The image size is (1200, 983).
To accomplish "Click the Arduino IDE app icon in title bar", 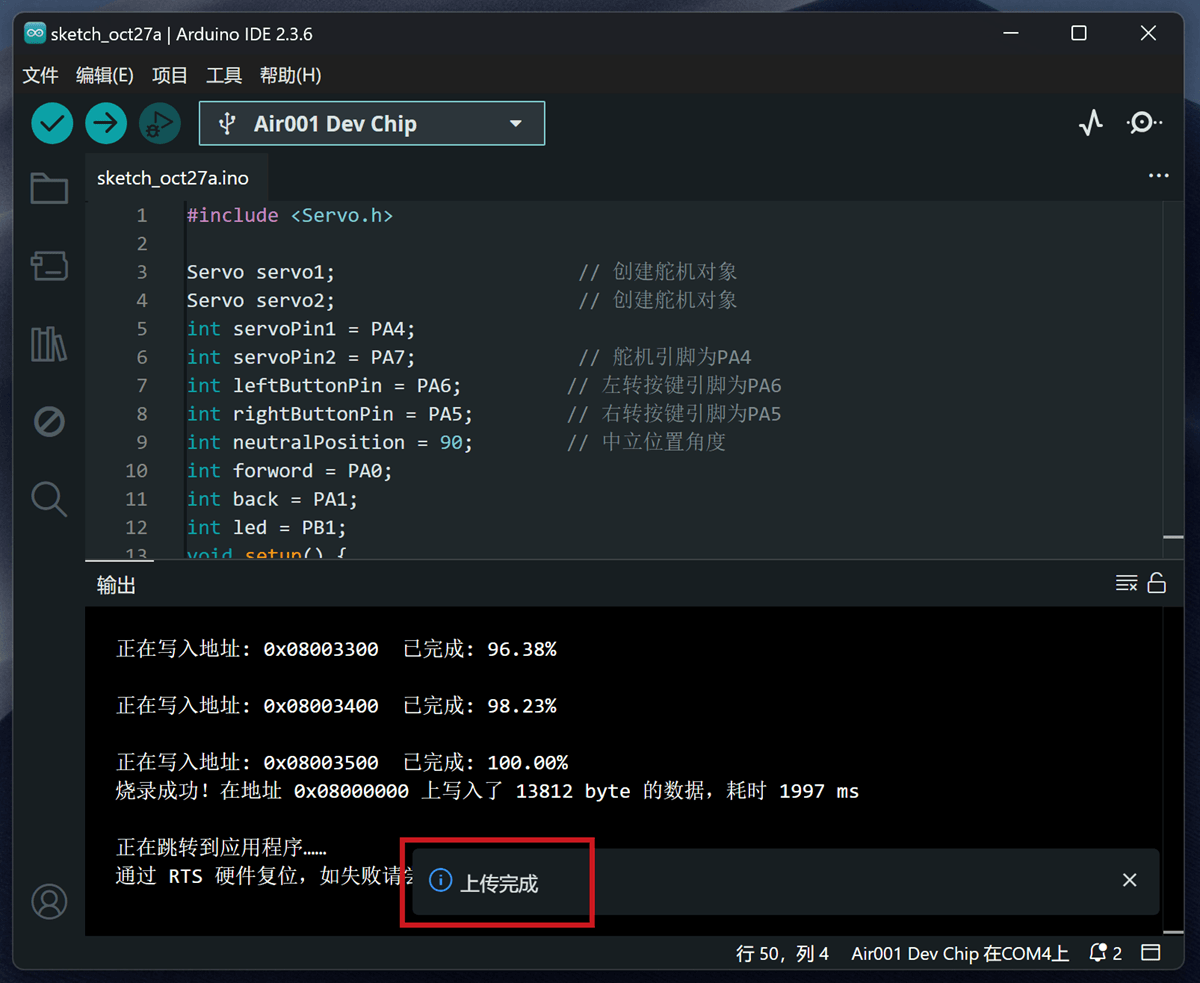I will click(35, 33).
